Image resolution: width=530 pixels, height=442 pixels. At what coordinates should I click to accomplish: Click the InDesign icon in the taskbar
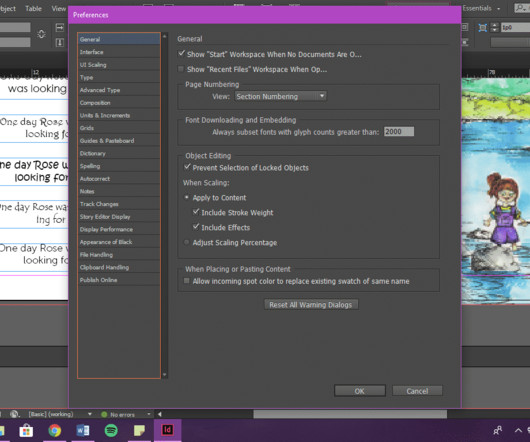click(x=168, y=429)
